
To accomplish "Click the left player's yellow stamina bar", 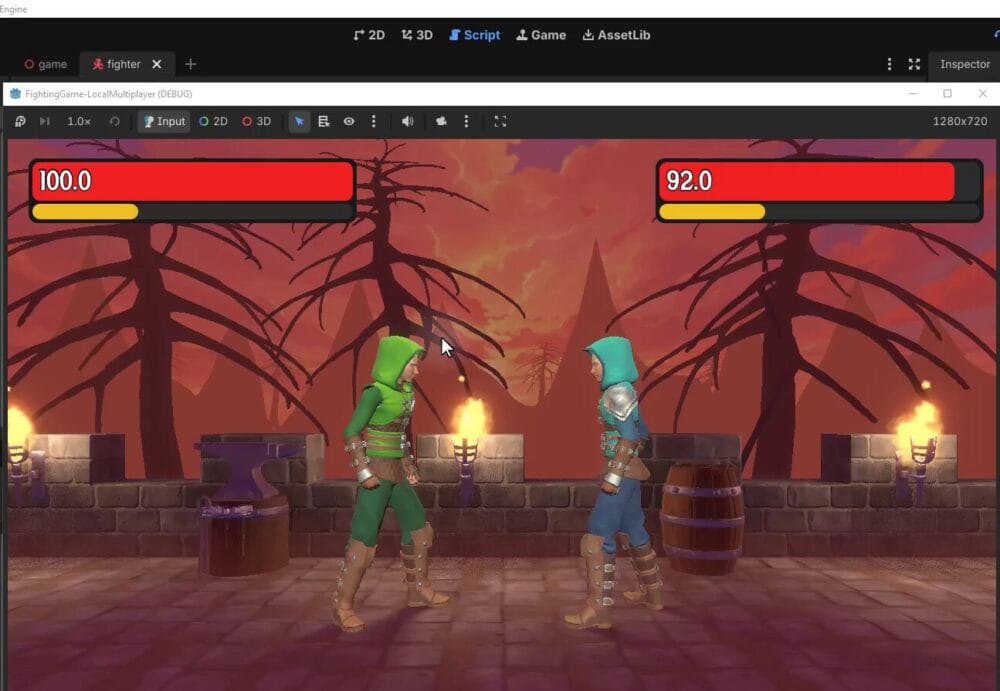I will click(x=85, y=212).
